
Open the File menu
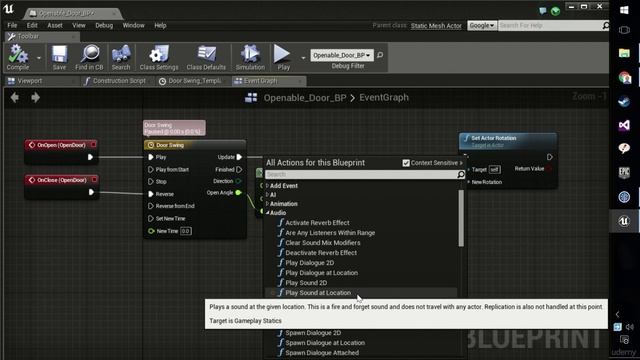coord(12,25)
